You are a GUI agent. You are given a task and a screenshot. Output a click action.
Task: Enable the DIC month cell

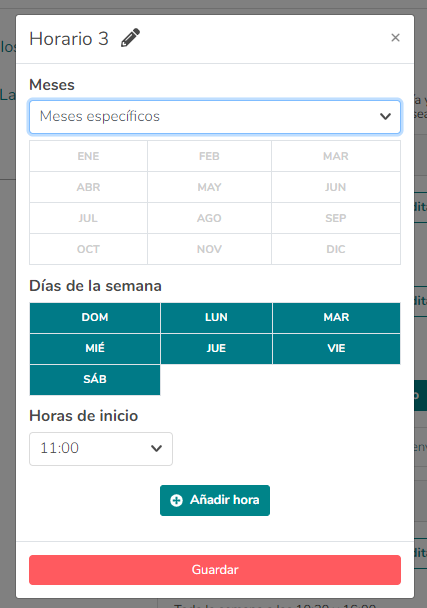[336, 249]
